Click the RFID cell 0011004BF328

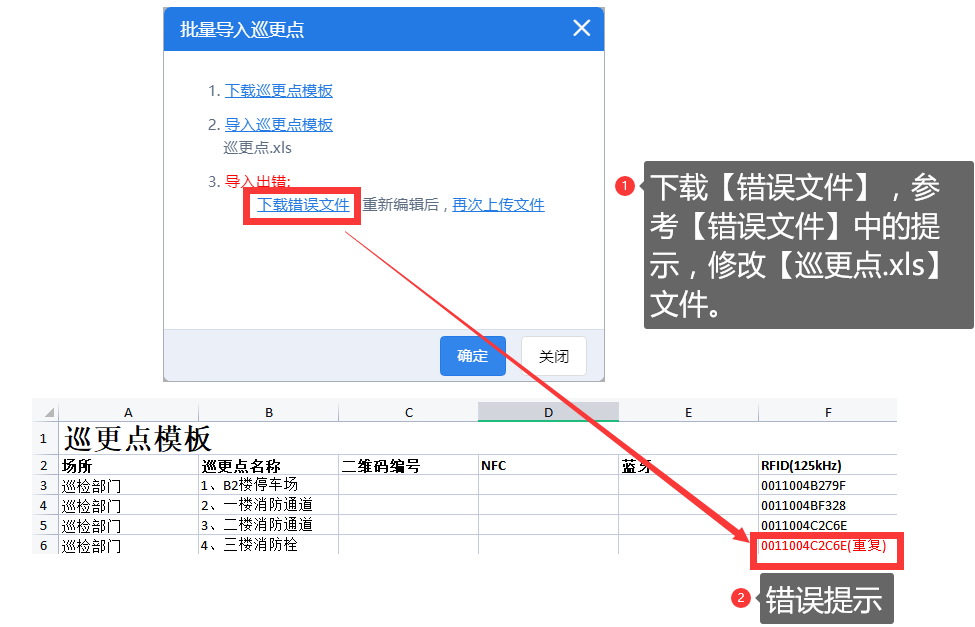point(828,505)
